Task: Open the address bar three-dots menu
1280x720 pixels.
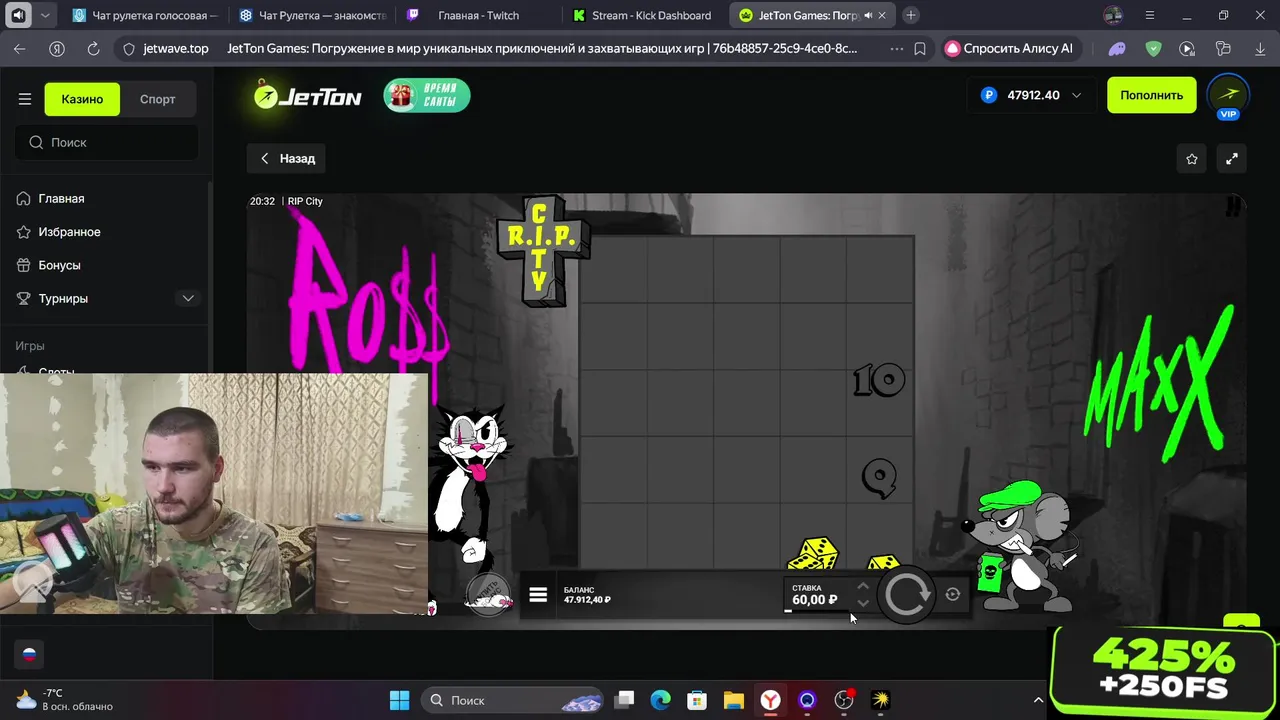Action: click(x=896, y=48)
